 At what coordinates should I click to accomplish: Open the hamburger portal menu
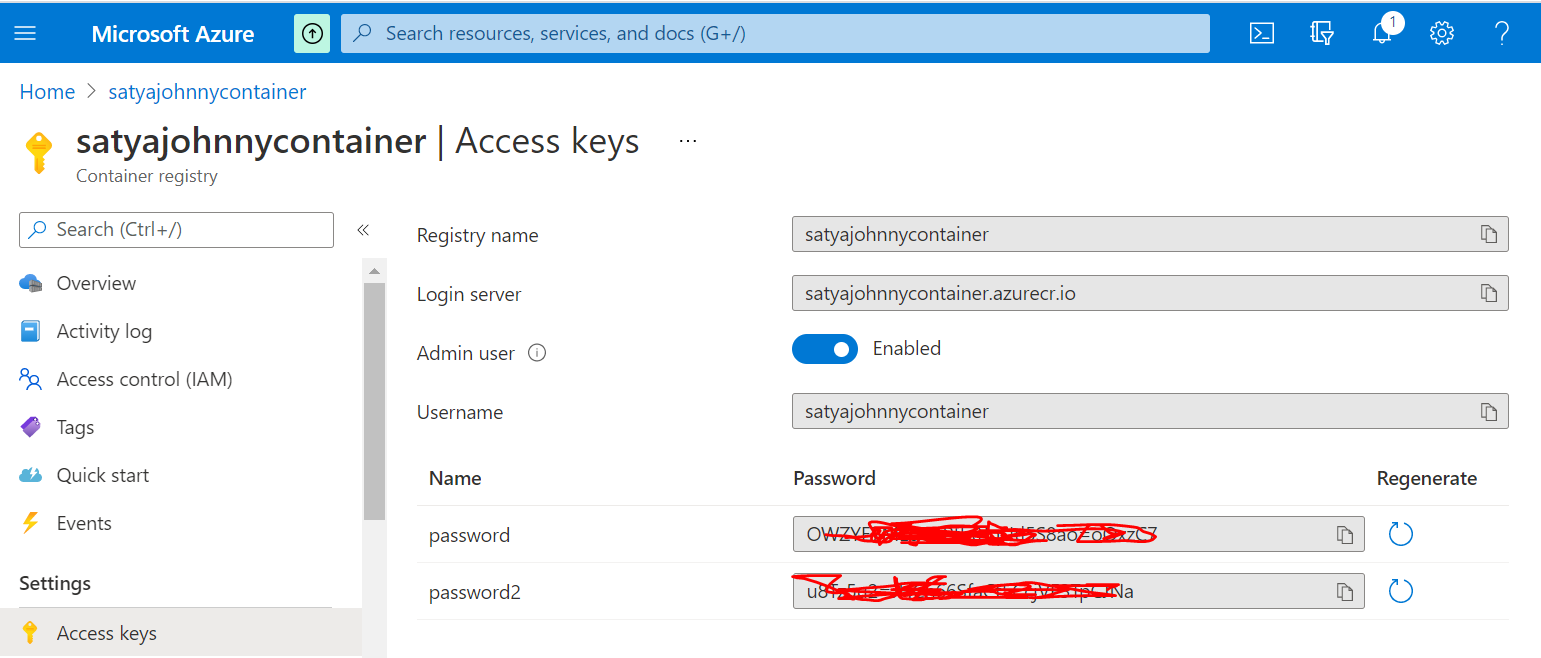[x=25, y=33]
